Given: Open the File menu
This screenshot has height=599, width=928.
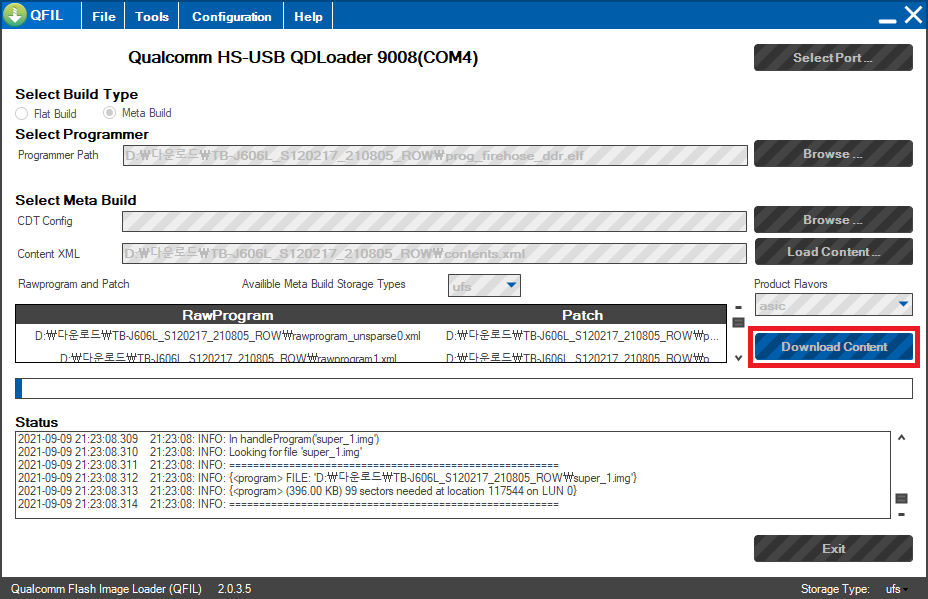Looking at the screenshot, I should click(104, 17).
